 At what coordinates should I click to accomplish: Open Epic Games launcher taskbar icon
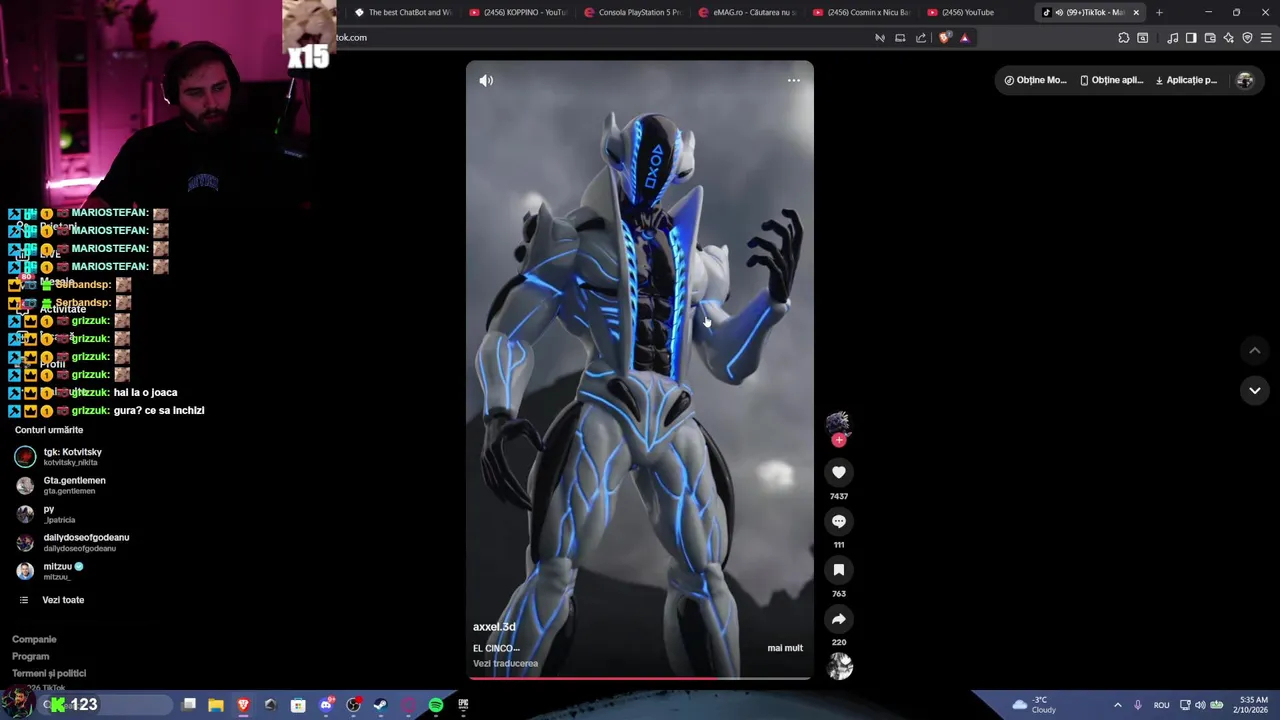click(463, 705)
